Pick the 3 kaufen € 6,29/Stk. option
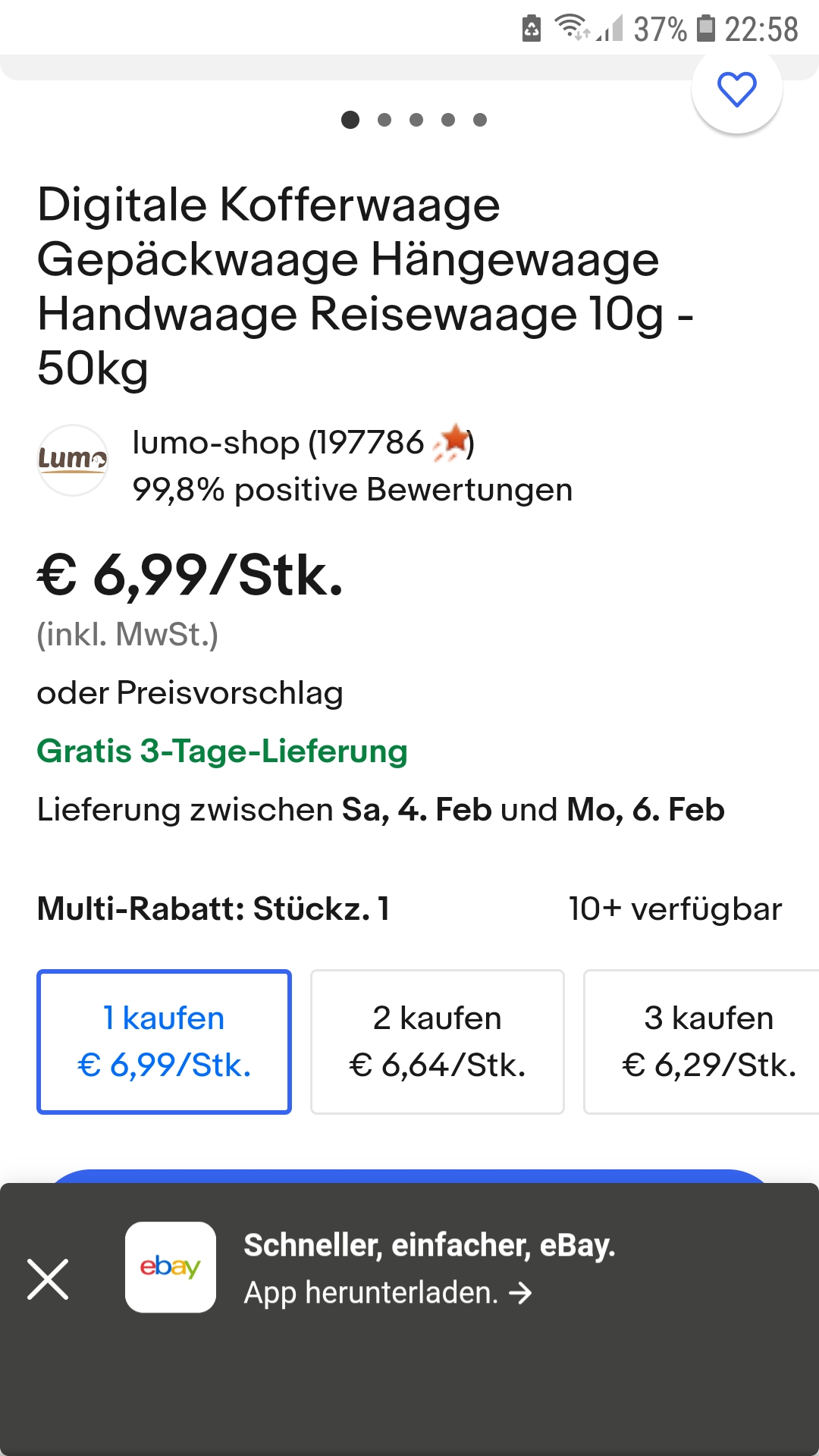 [705, 1041]
